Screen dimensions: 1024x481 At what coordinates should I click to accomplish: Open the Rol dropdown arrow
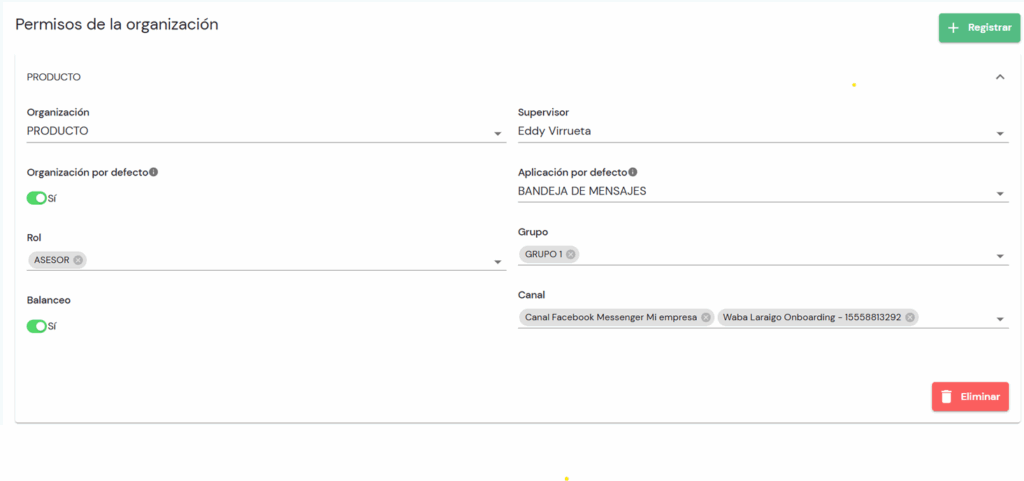[x=497, y=262]
